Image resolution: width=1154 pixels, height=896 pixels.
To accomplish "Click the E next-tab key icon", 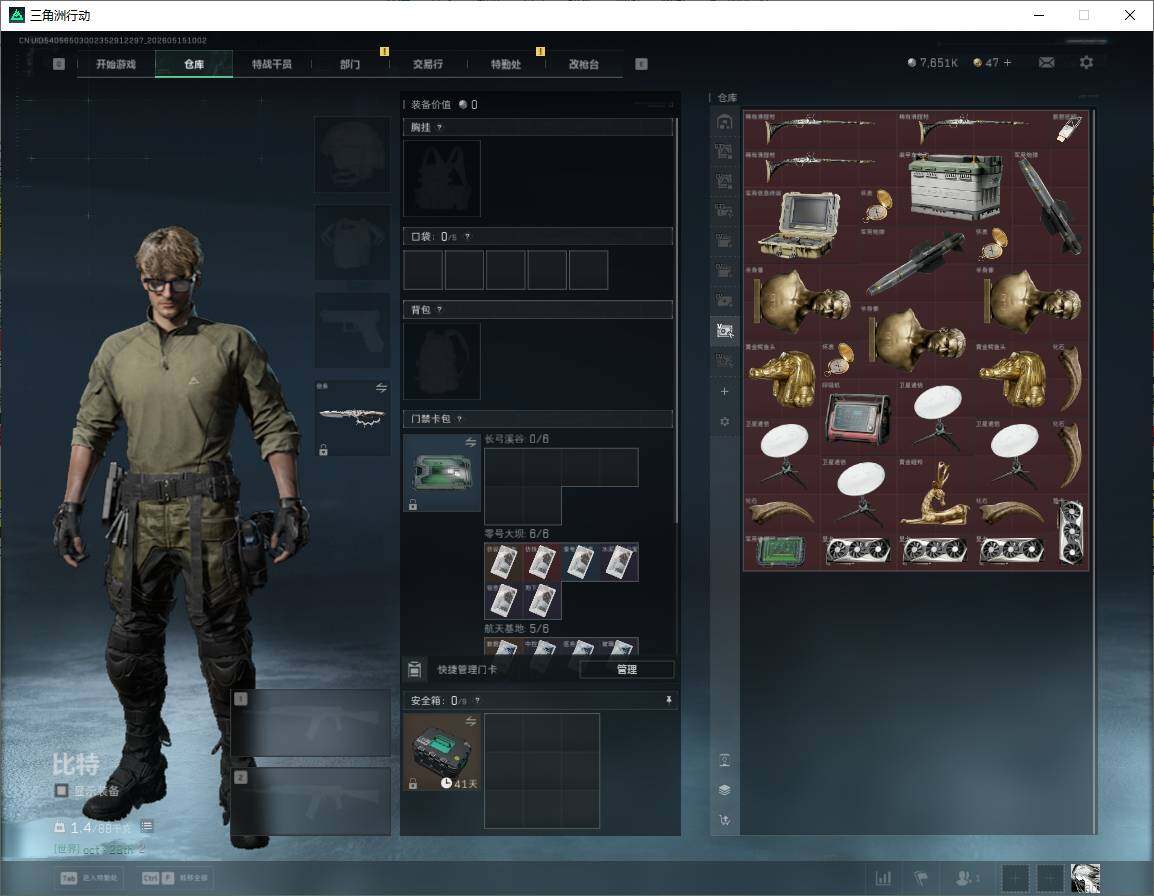I will [641, 64].
